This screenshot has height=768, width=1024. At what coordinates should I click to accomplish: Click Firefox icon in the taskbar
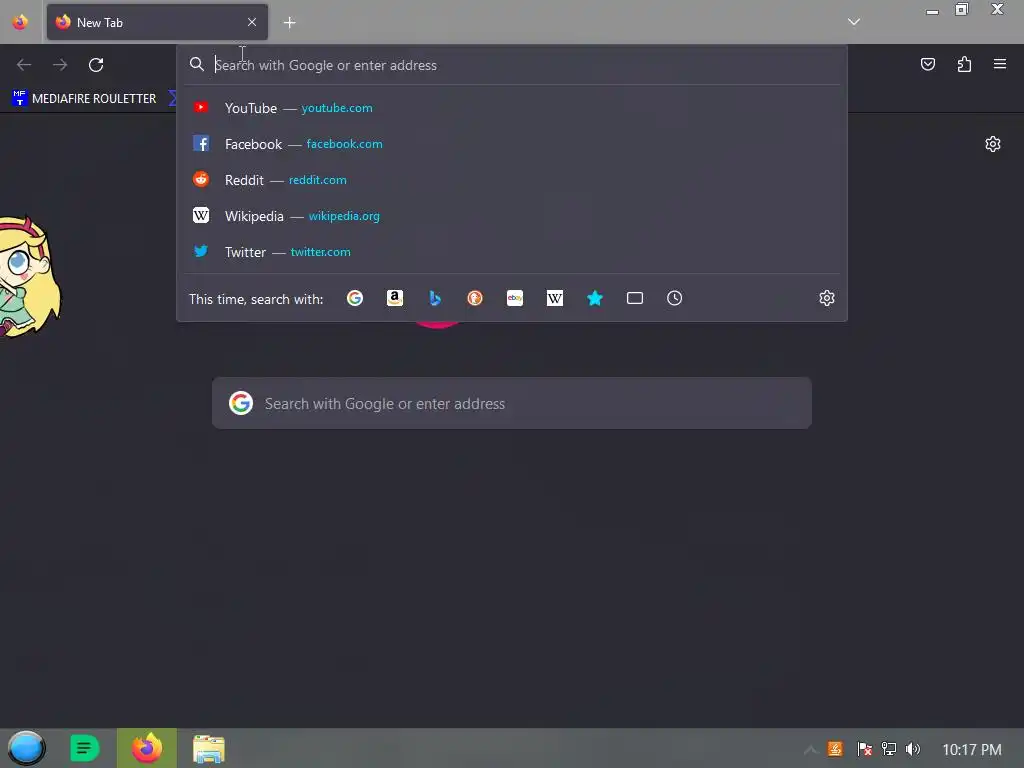pos(147,748)
